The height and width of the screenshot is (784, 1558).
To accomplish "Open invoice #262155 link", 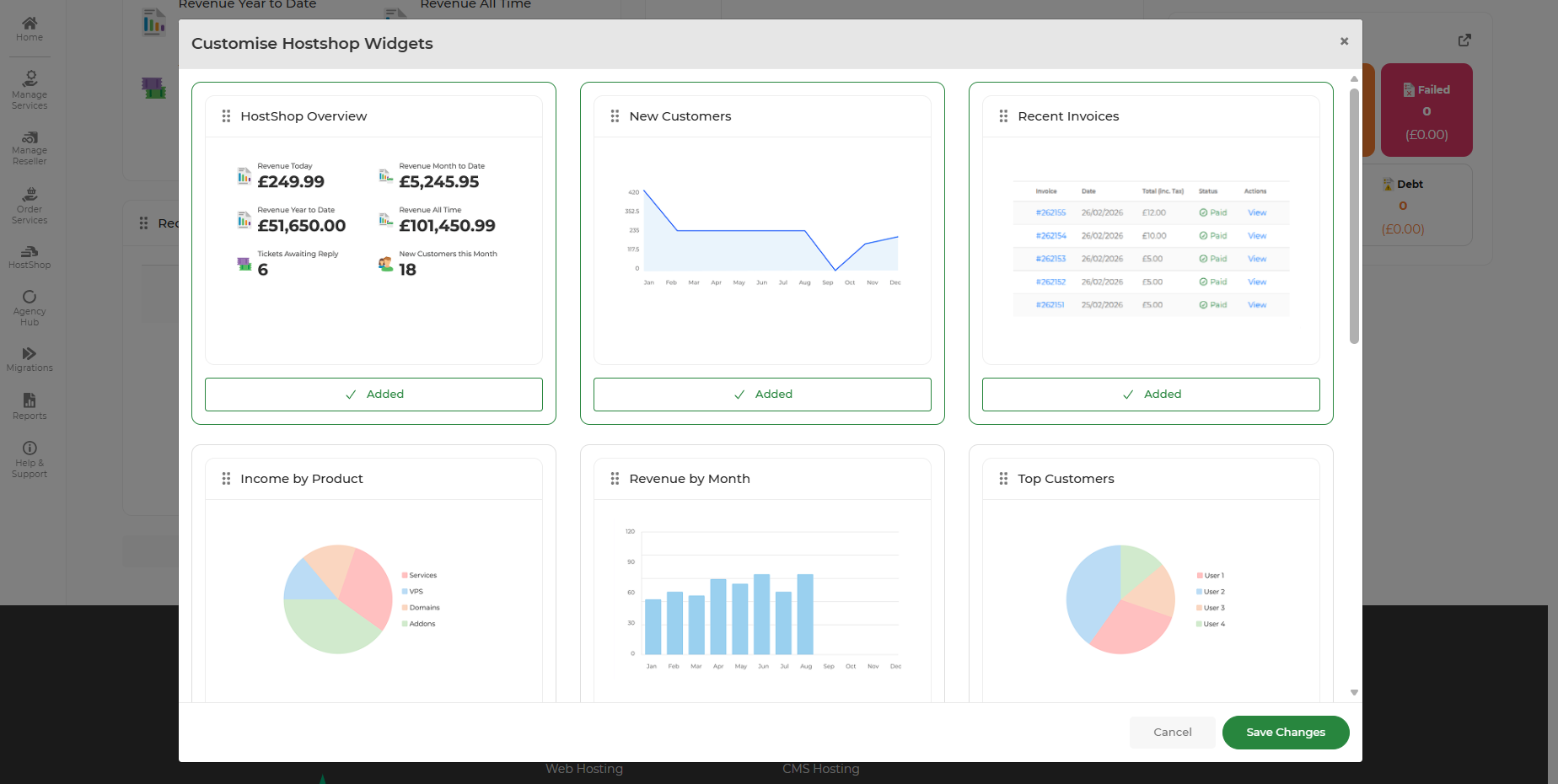I will 1050,212.
